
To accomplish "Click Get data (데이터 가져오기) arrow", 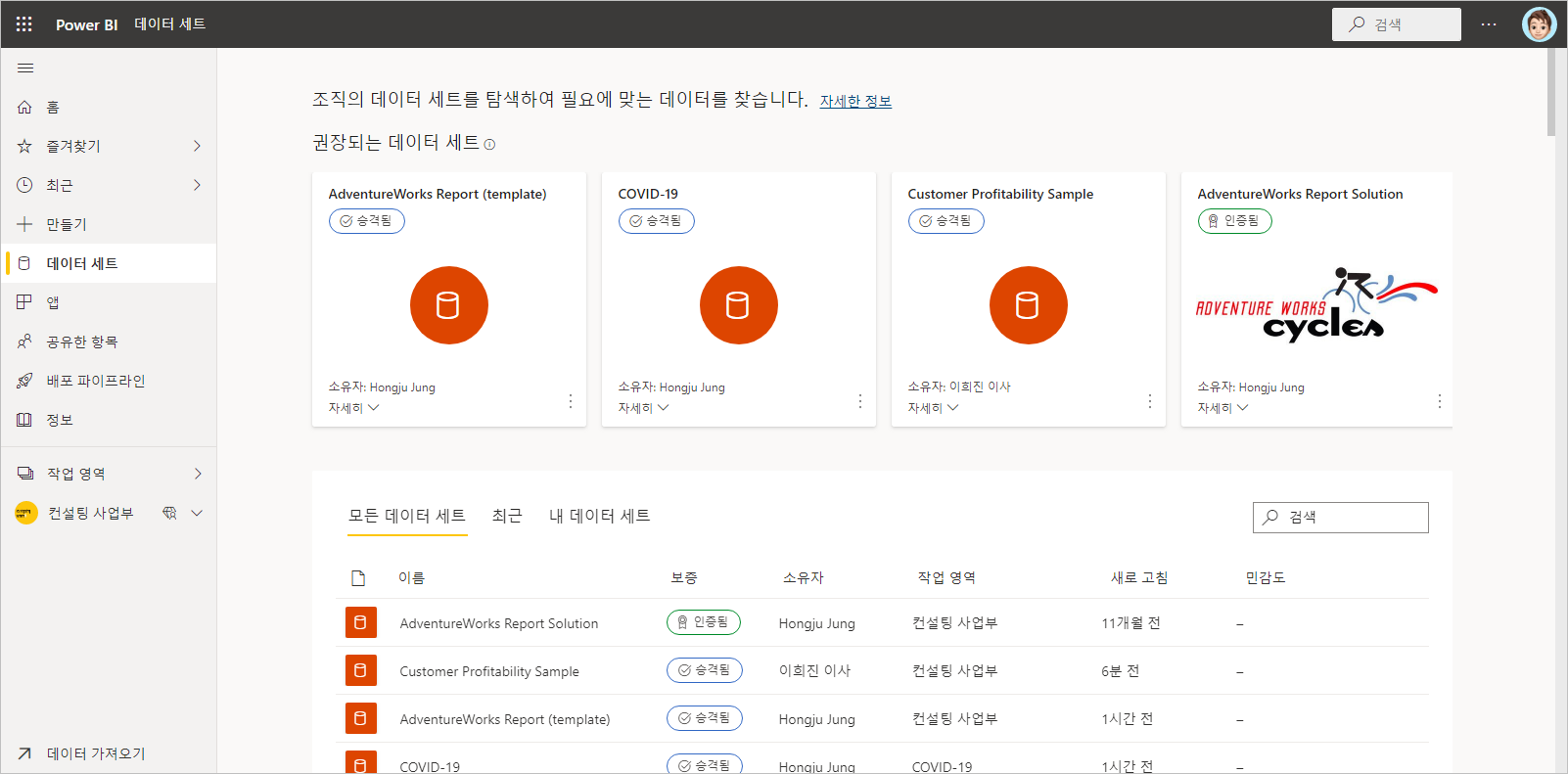I will tap(24, 753).
